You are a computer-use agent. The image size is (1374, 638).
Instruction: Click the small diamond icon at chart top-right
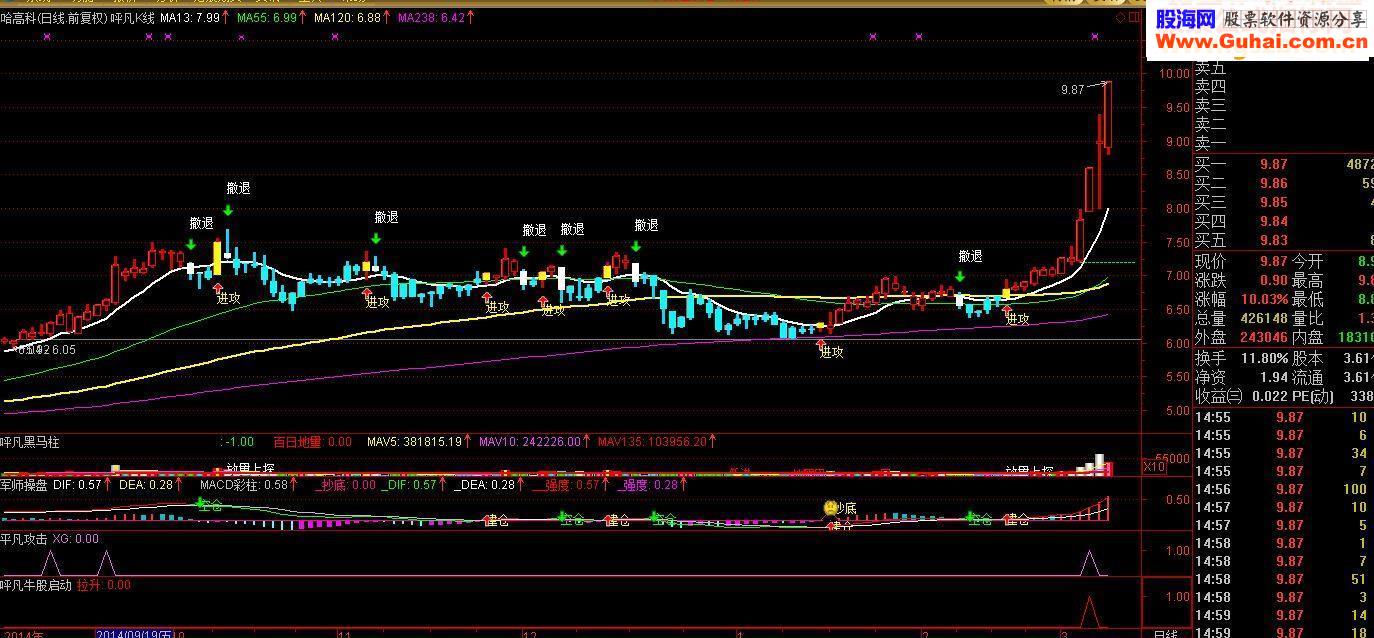(x=1120, y=17)
